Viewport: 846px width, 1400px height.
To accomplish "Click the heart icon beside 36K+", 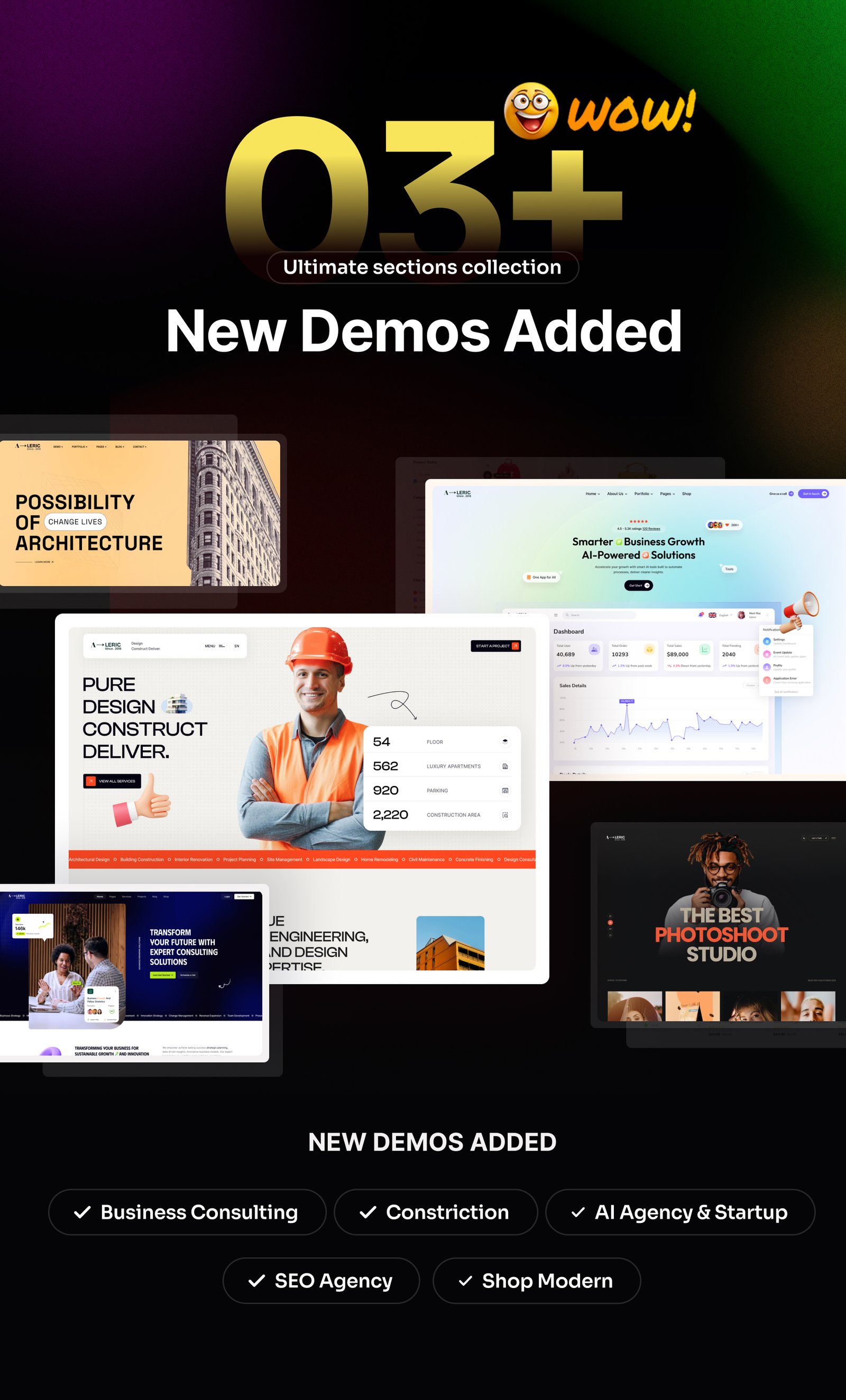I will tap(727, 525).
